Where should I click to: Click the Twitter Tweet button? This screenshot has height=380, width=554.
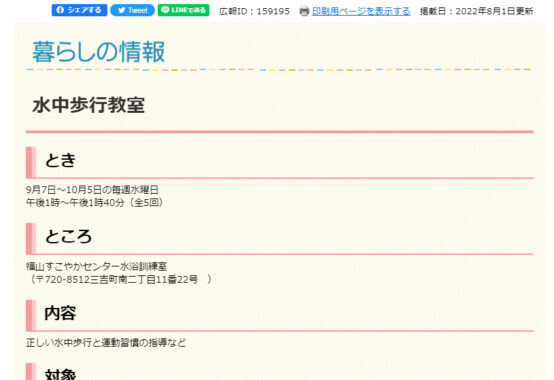coord(132,10)
